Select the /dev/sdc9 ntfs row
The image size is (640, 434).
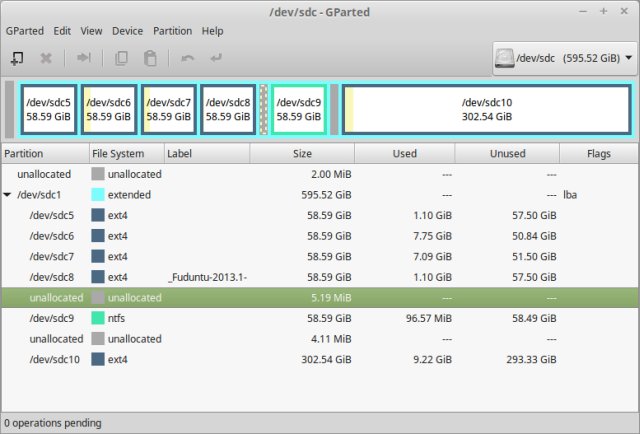[x=320, y=318]
